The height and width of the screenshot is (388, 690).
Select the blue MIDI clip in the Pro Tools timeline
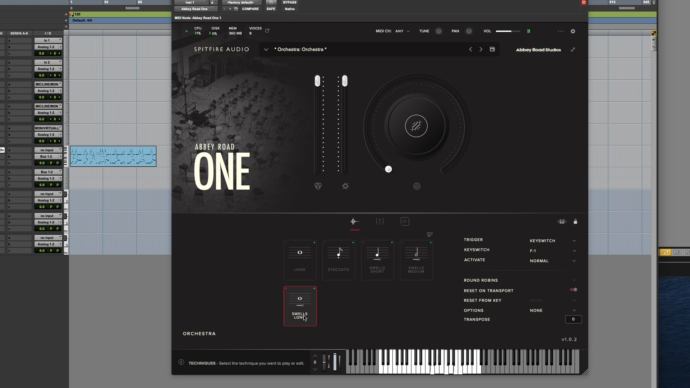pyautogui.click(x=114, y=156)
